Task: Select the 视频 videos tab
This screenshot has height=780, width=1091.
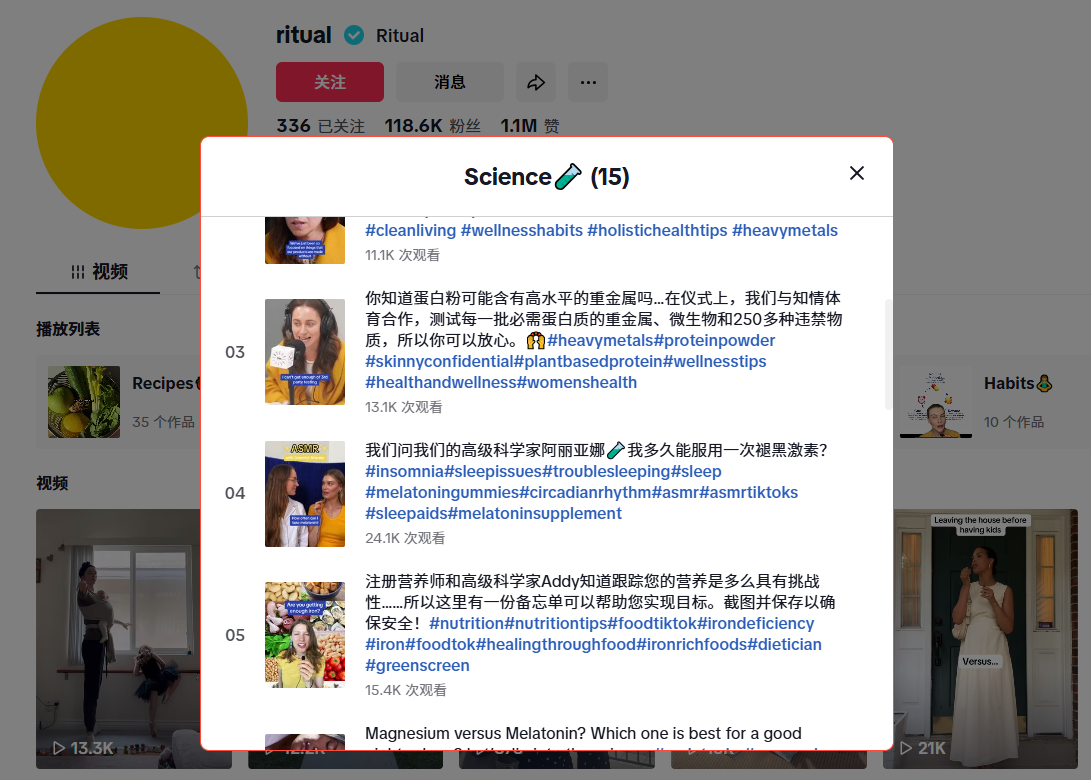Action: [98, 272]
